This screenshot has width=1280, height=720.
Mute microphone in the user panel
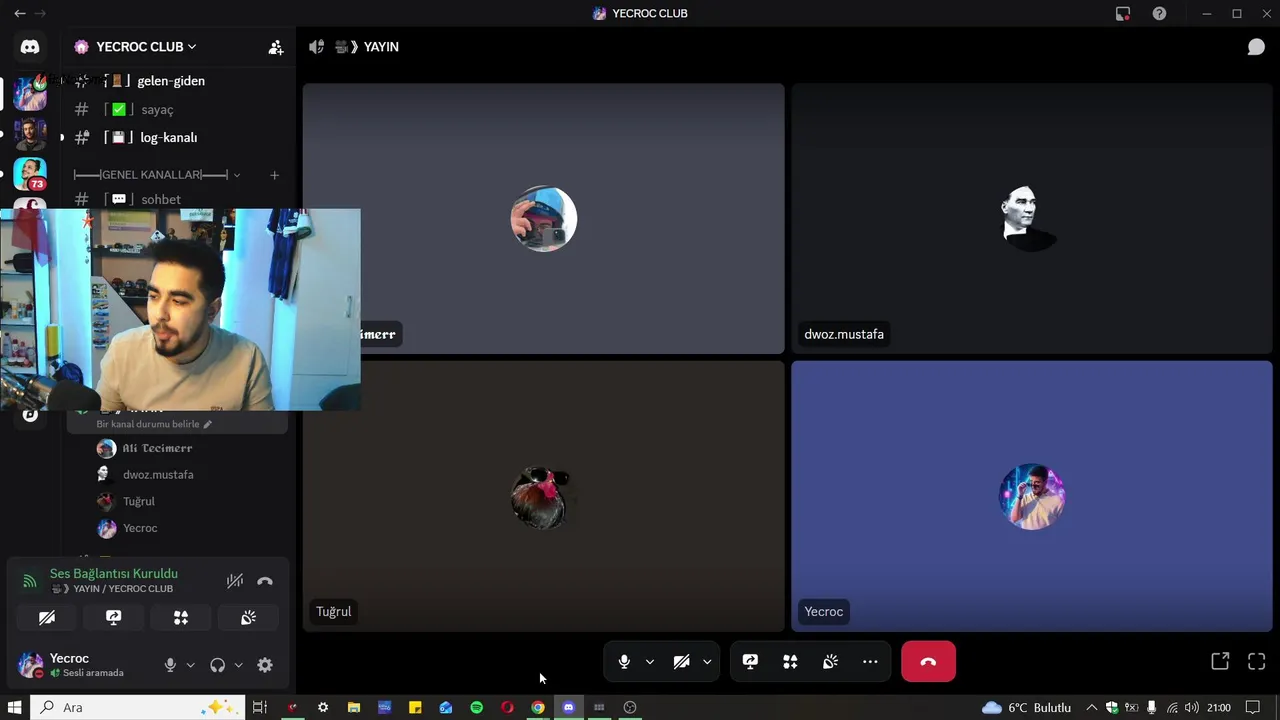click(x=170, y=665)
